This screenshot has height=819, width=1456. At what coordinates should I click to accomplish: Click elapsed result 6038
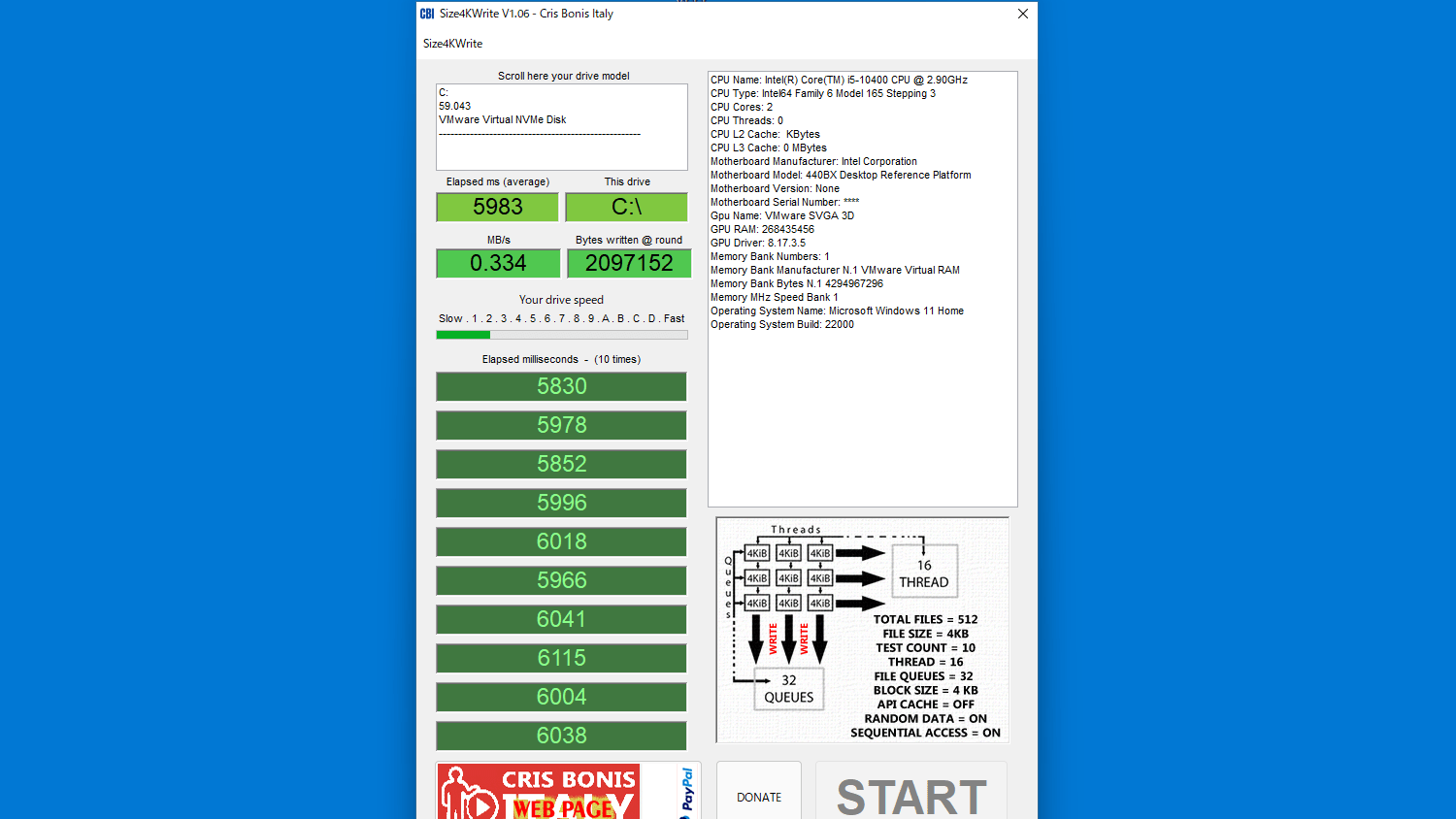pos(561,736)
